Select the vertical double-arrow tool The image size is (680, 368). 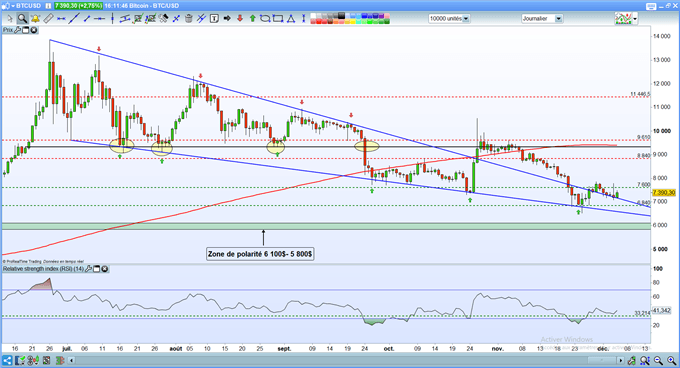[x=303, y=19]
